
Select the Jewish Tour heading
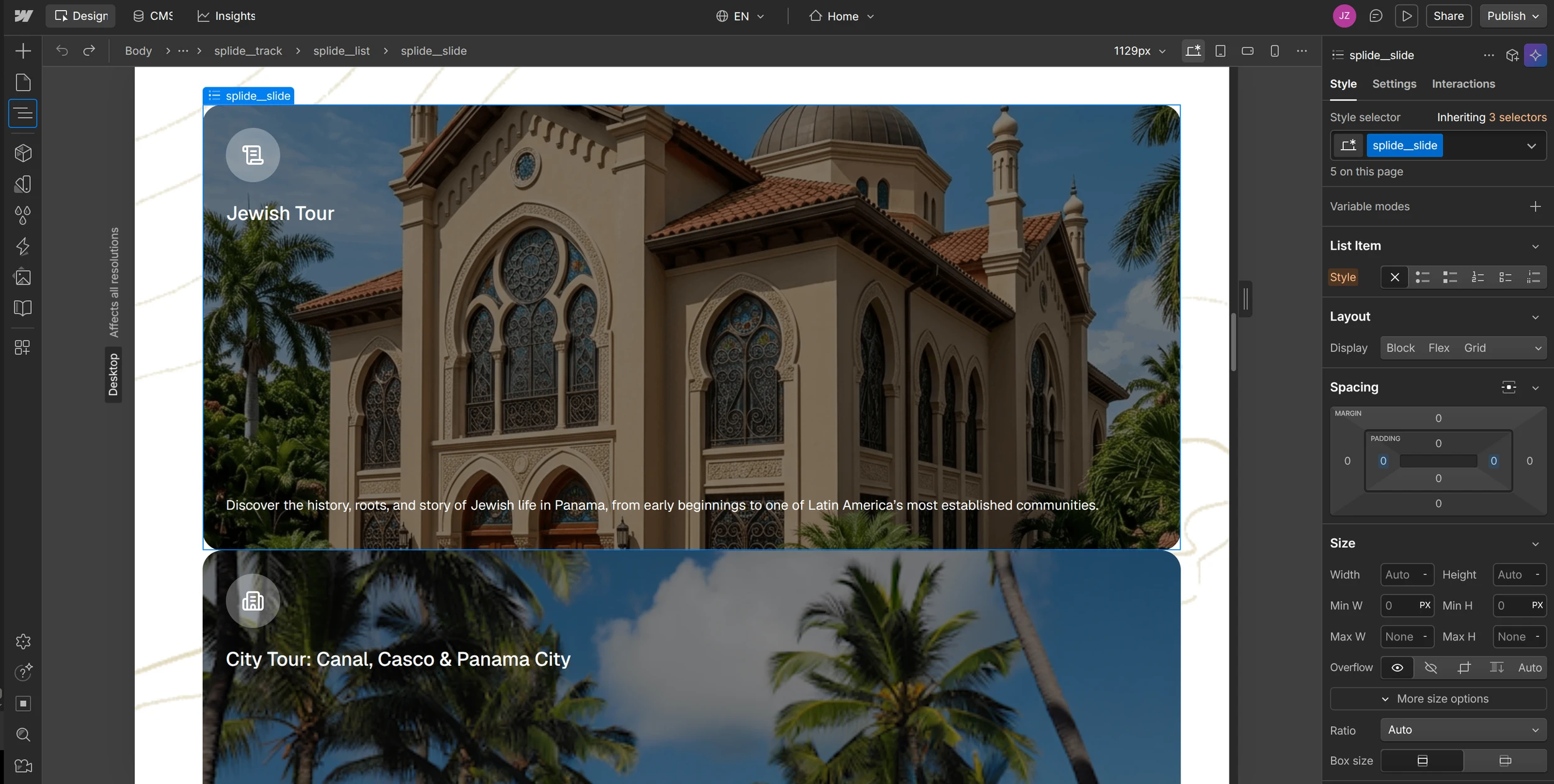(x=280, y=214)
